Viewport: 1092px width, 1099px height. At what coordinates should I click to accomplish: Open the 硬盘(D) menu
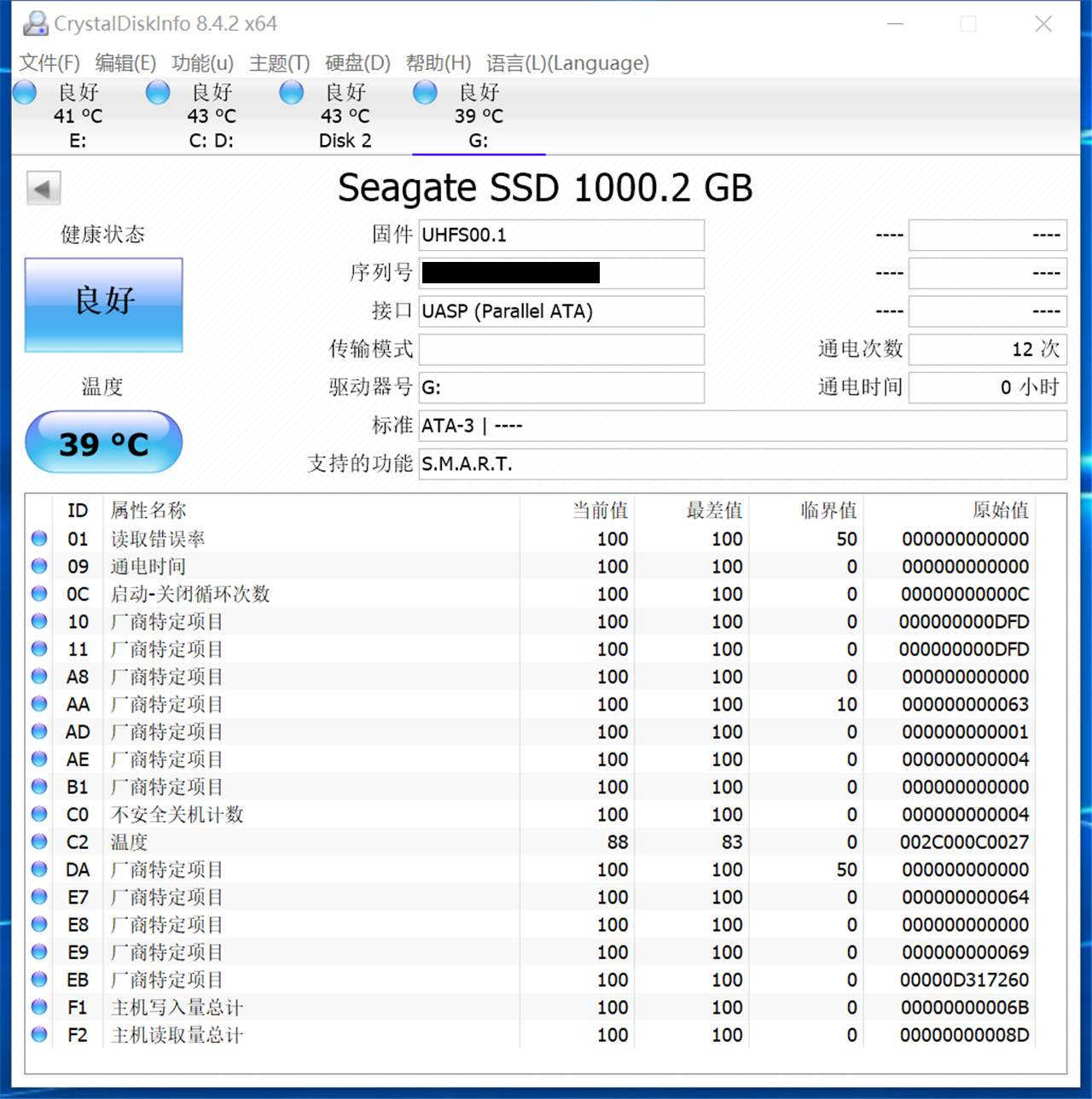pos(357,63)
